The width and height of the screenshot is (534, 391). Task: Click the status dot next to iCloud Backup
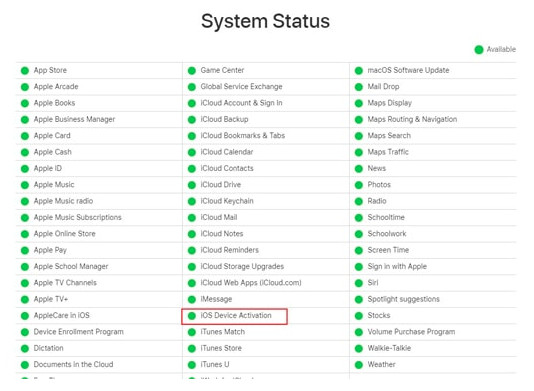click(192, 120)
